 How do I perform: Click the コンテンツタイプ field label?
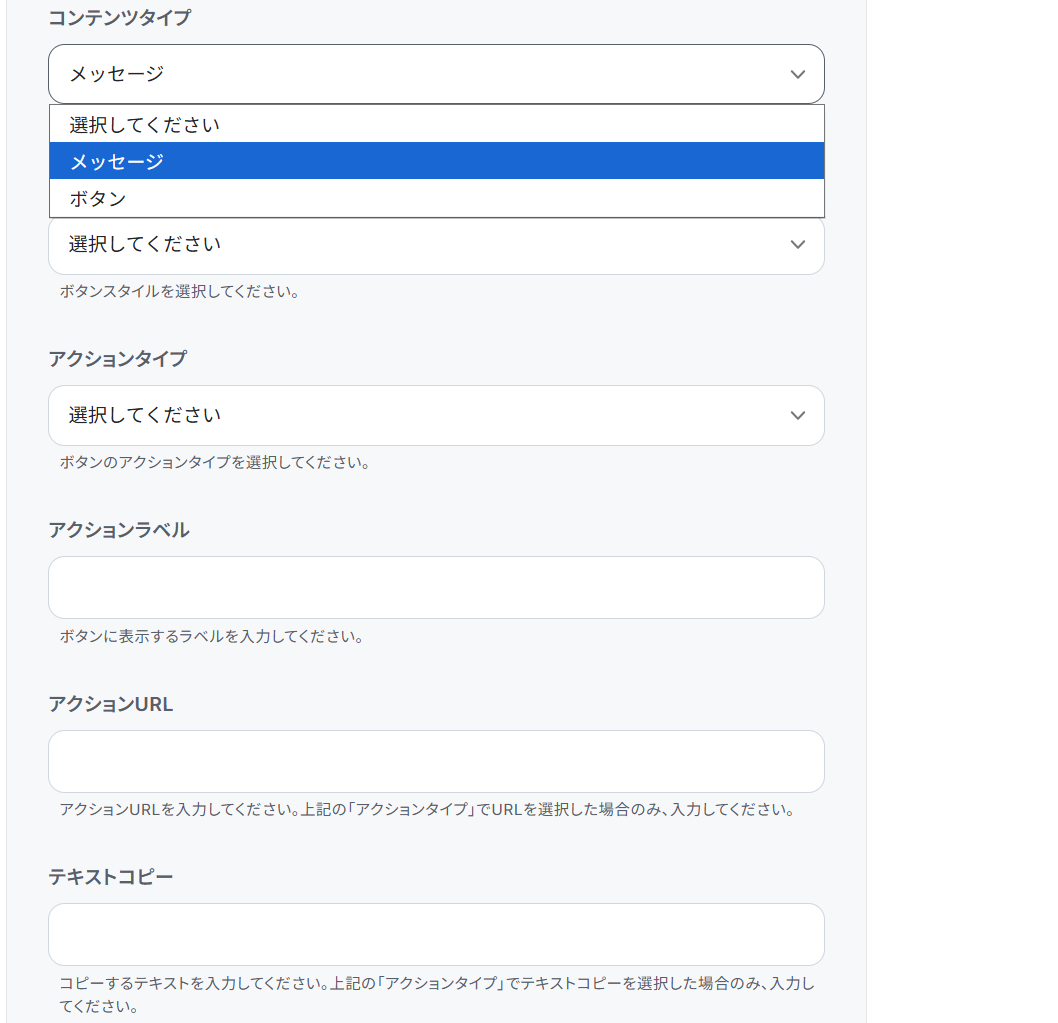119,17
